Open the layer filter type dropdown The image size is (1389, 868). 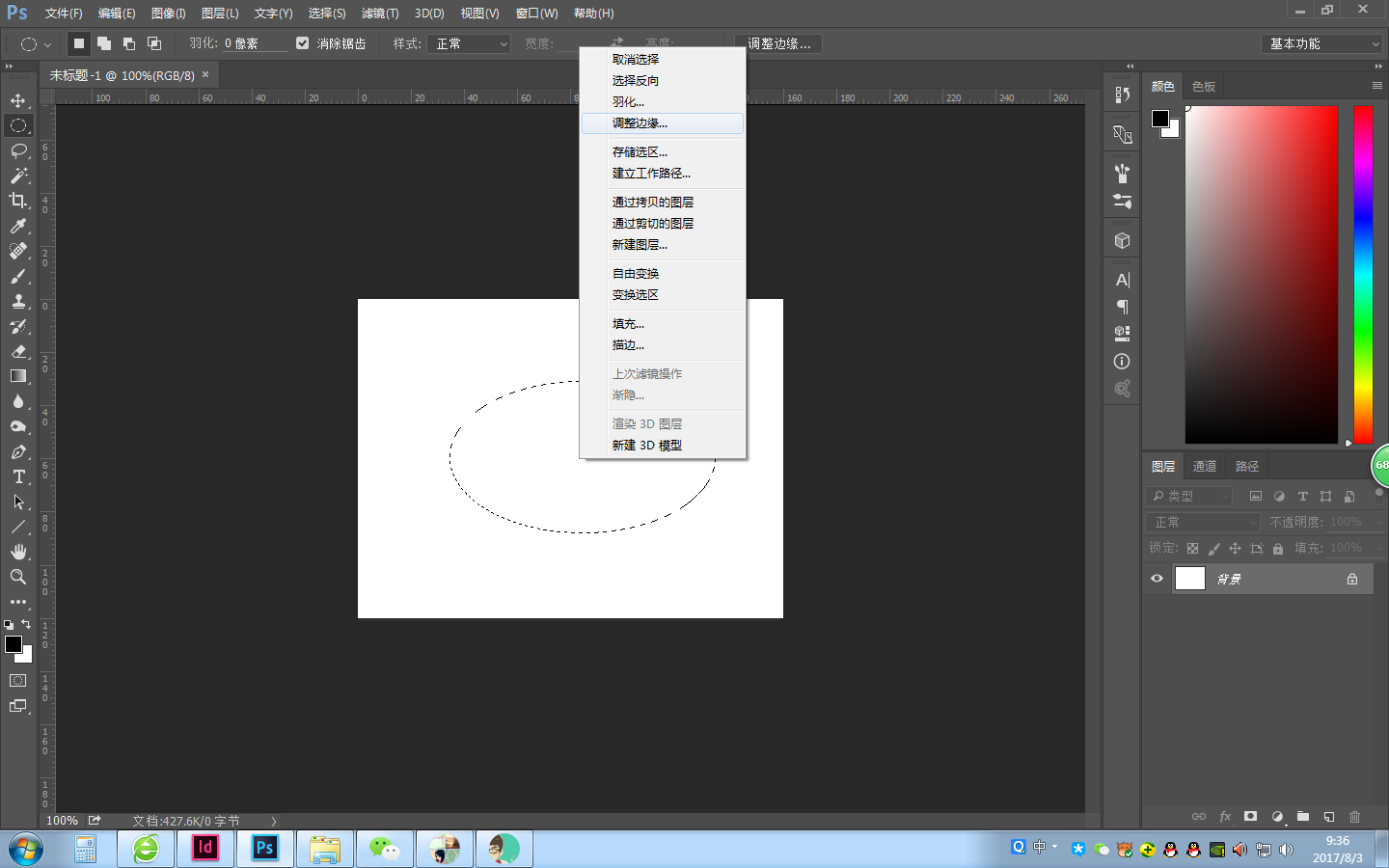[x=1190, y=496]
